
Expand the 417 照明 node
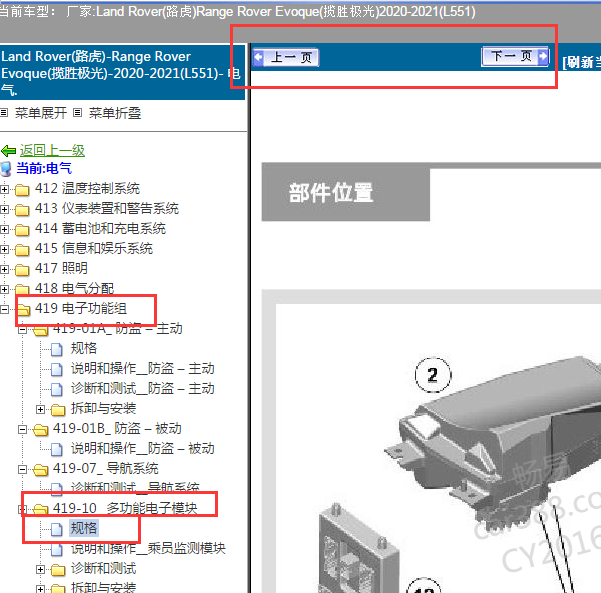[x=4, y=269]
